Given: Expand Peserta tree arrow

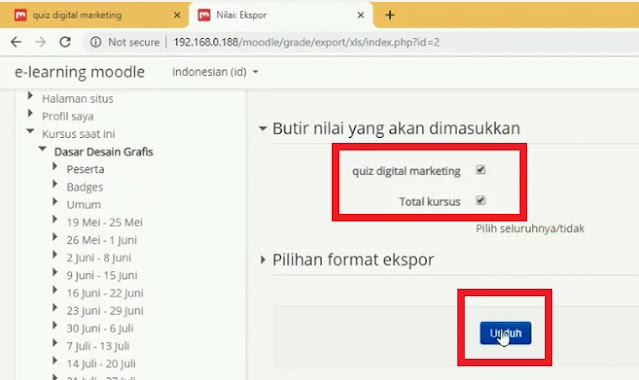Looking at the screenshot, I should 55,166.
